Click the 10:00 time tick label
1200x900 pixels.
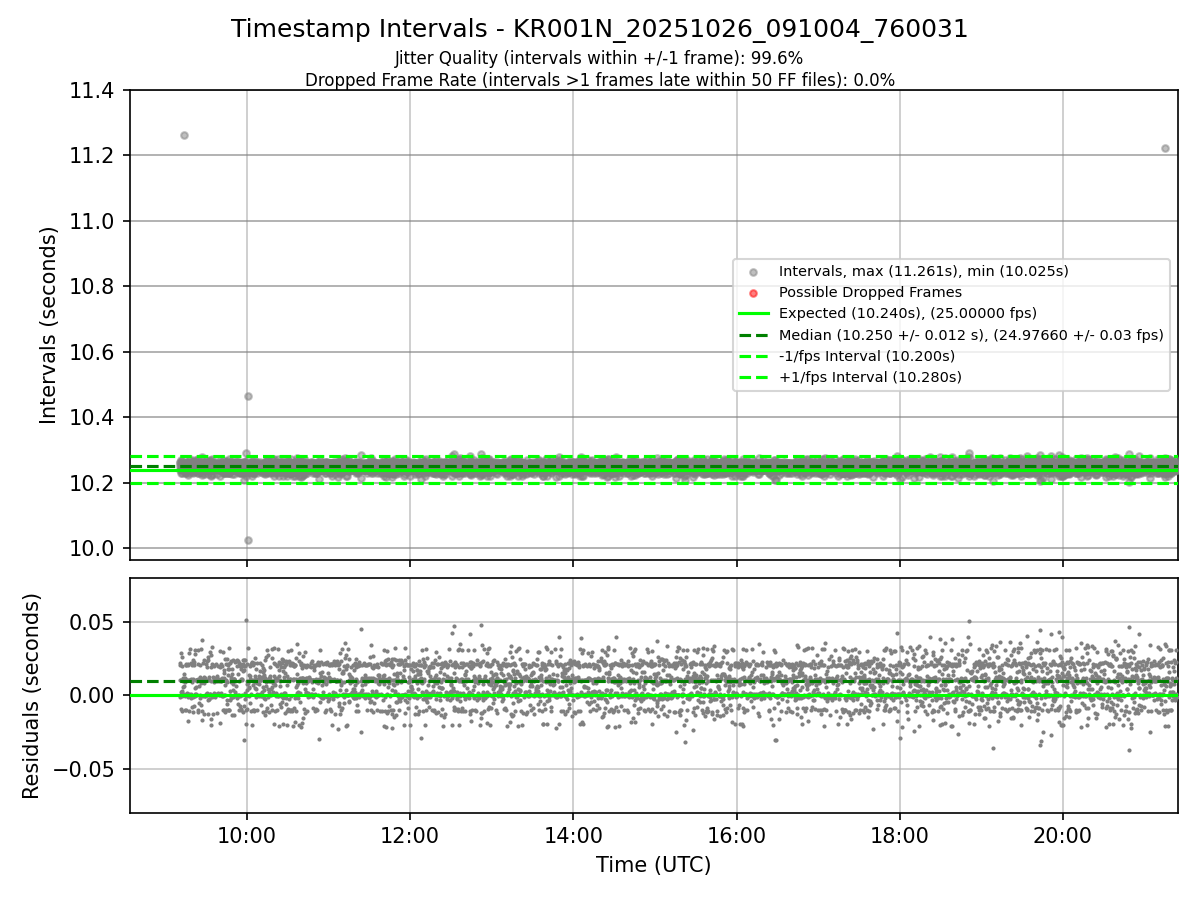247,837
